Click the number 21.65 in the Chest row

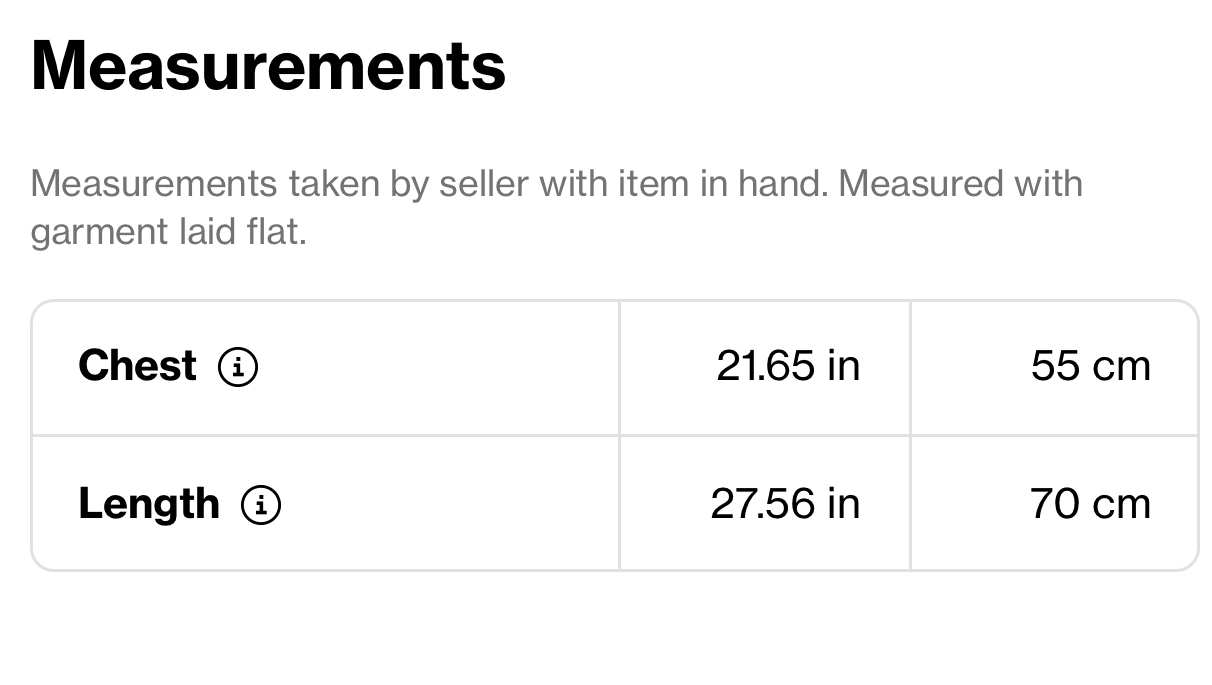766,366
